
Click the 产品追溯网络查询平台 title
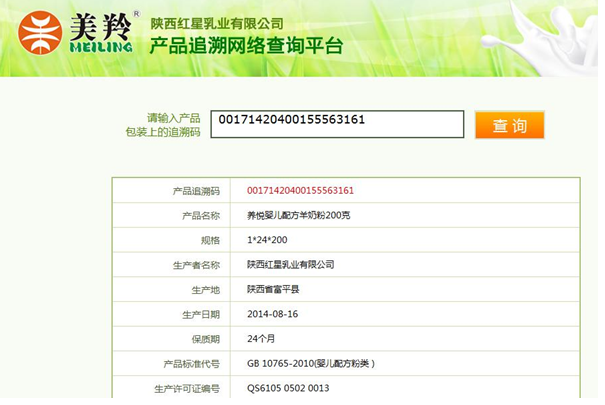pos(246,47)
